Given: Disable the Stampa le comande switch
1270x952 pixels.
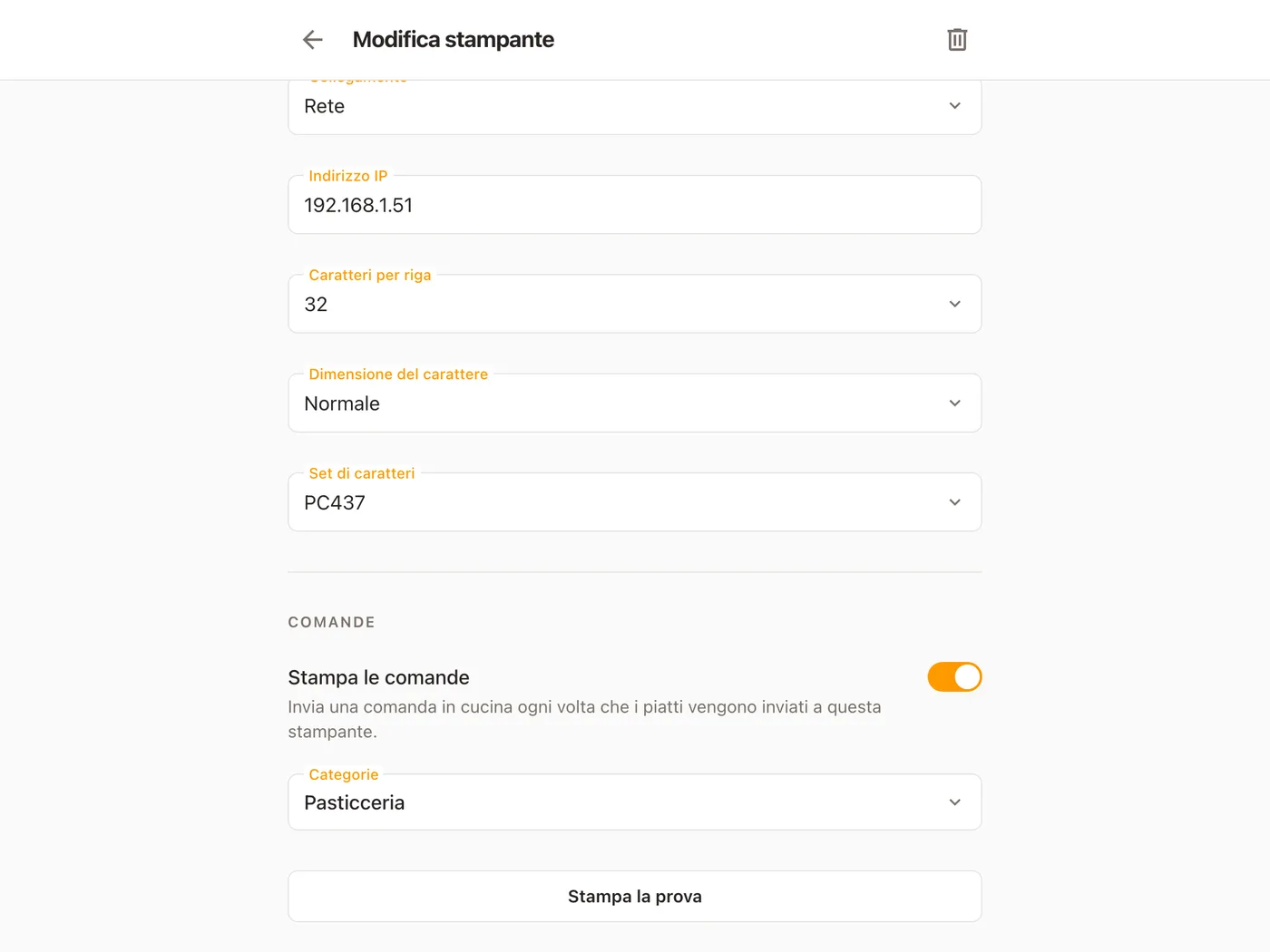Looking at the screenshot, I should click(954, 677).
